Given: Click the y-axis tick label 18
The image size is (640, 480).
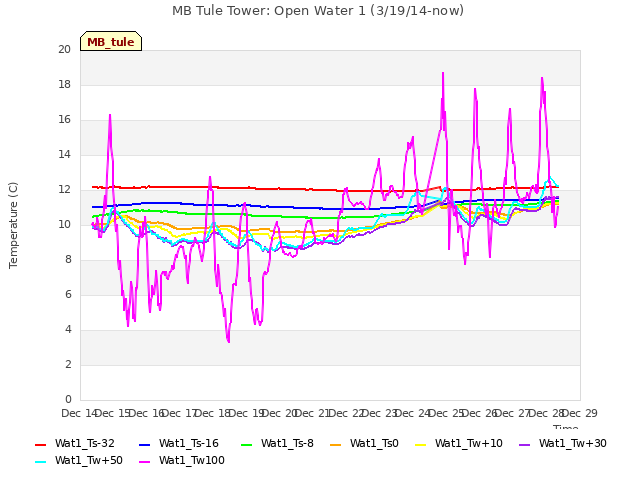Looking at the screenshot, I should [64, 85].
